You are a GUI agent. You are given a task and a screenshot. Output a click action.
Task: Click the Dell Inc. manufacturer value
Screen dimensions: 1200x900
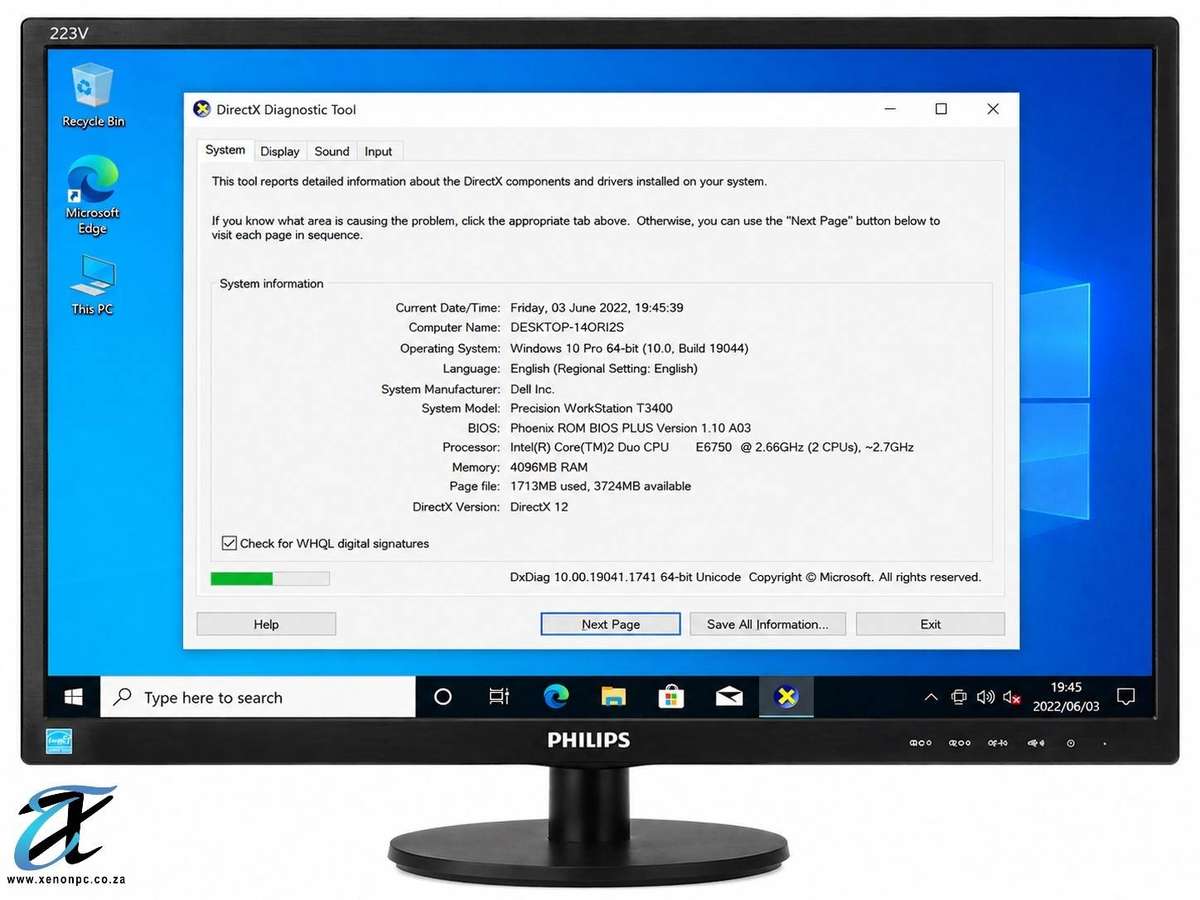click(x=532, y=389)
